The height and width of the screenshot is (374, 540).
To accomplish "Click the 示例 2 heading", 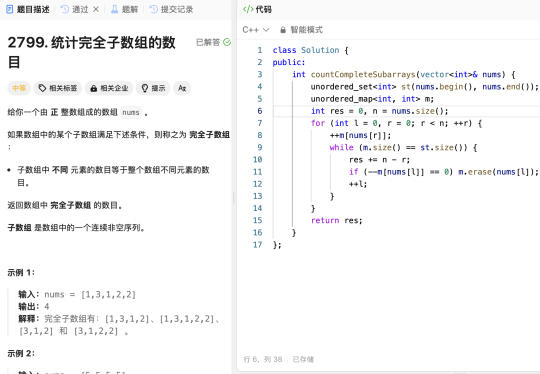I will [x=21, y=353].
